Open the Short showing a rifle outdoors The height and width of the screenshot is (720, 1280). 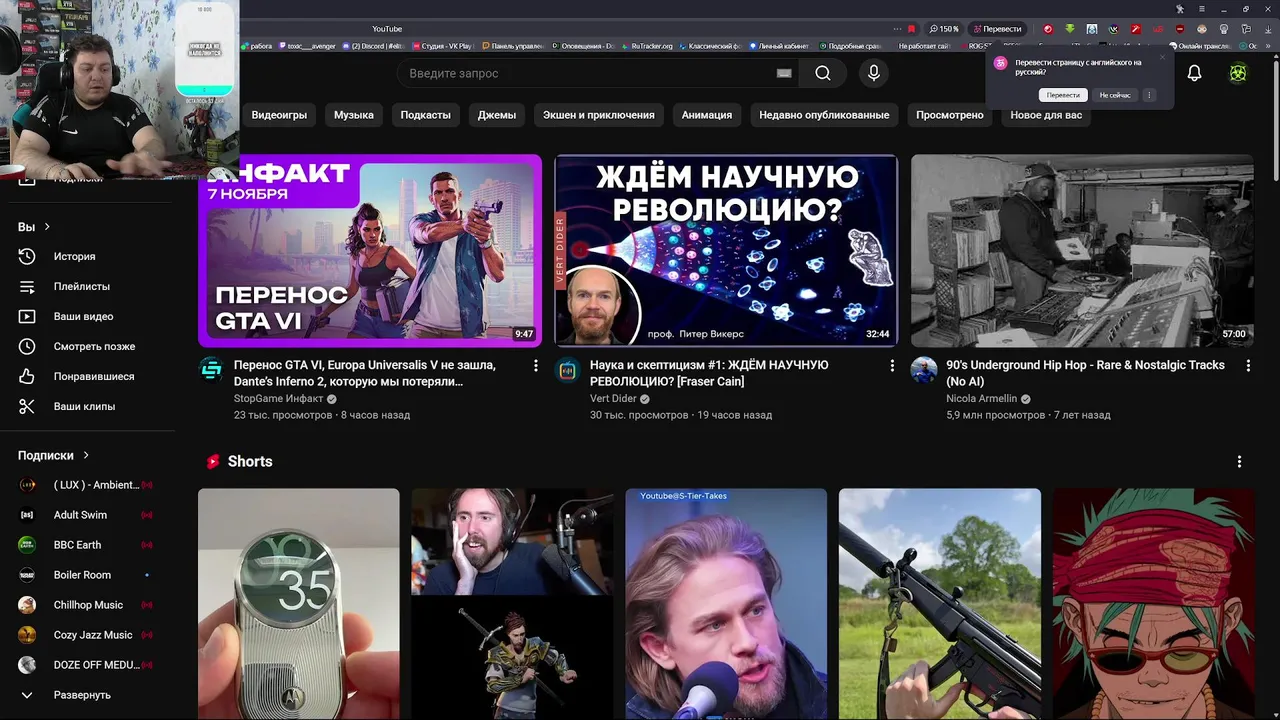click(940, 604)
